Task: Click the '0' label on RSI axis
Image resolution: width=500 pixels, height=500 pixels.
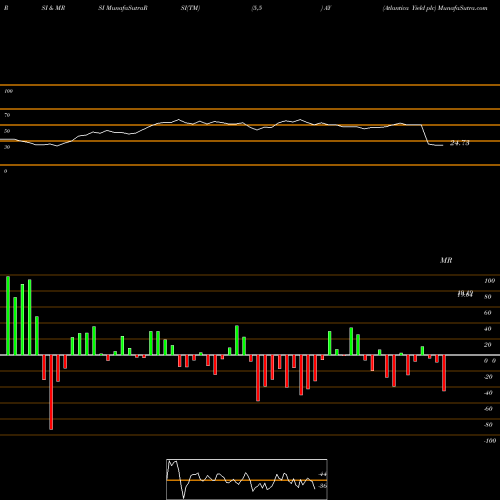Action: pyautogui.click(x=5, y=171)
